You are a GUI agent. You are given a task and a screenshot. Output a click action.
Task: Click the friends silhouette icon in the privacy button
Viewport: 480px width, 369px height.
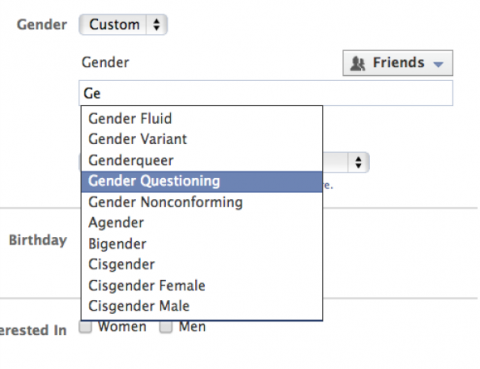(x=358, y=63)
